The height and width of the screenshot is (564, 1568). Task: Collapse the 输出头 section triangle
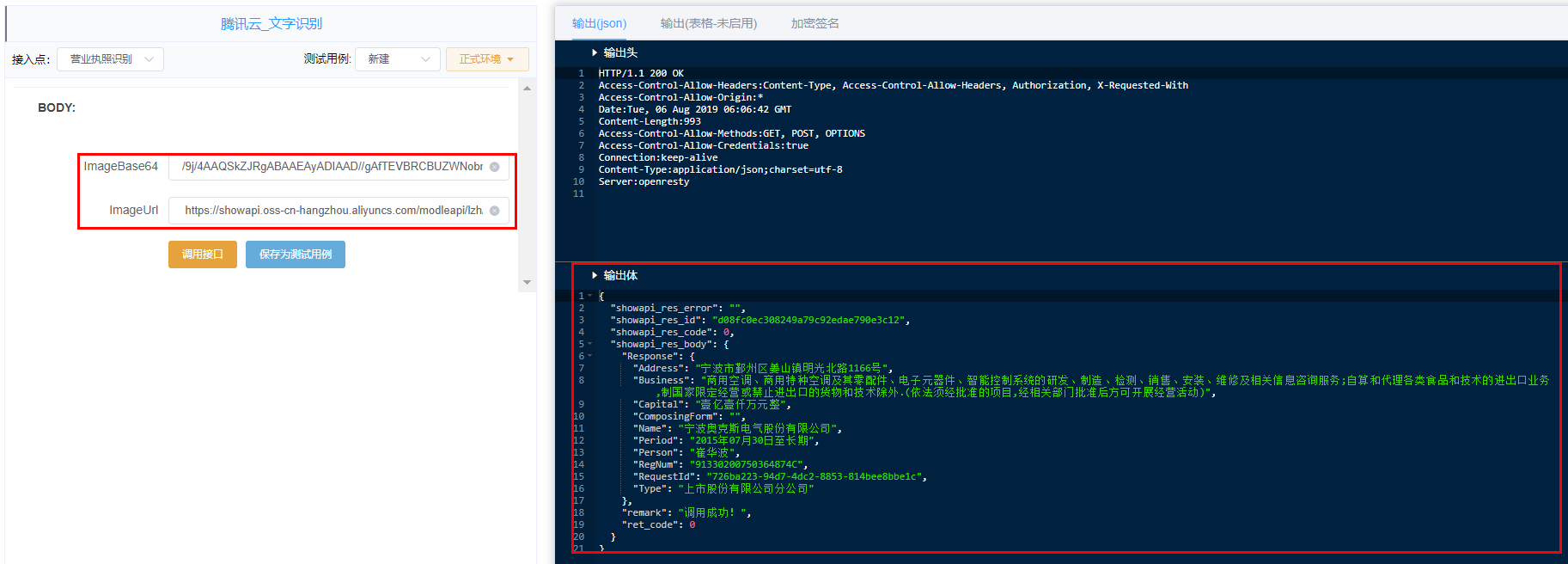click(x=594, y=53)
